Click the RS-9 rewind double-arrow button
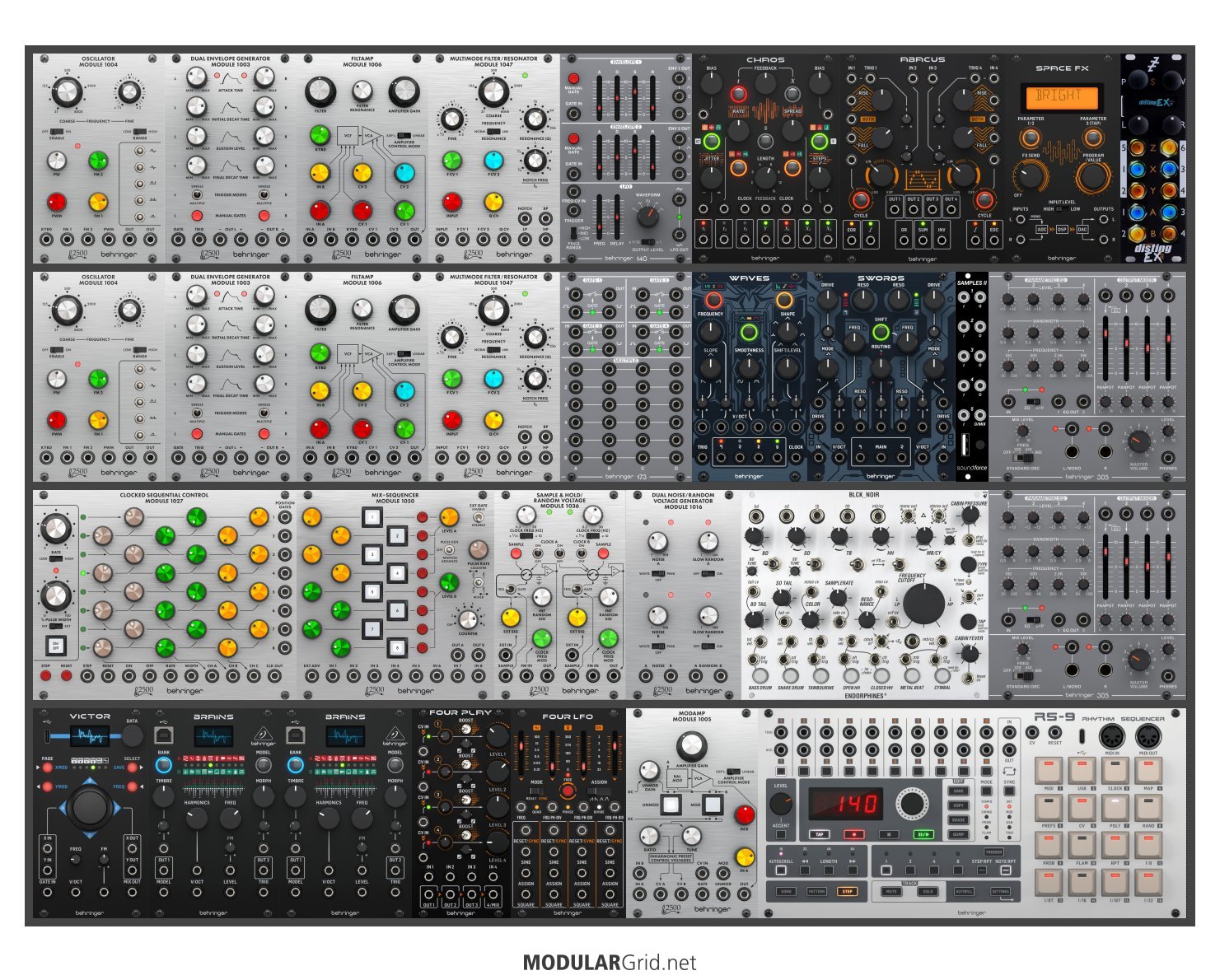Viewport: 1220px width, 980px height. (805, 870)
